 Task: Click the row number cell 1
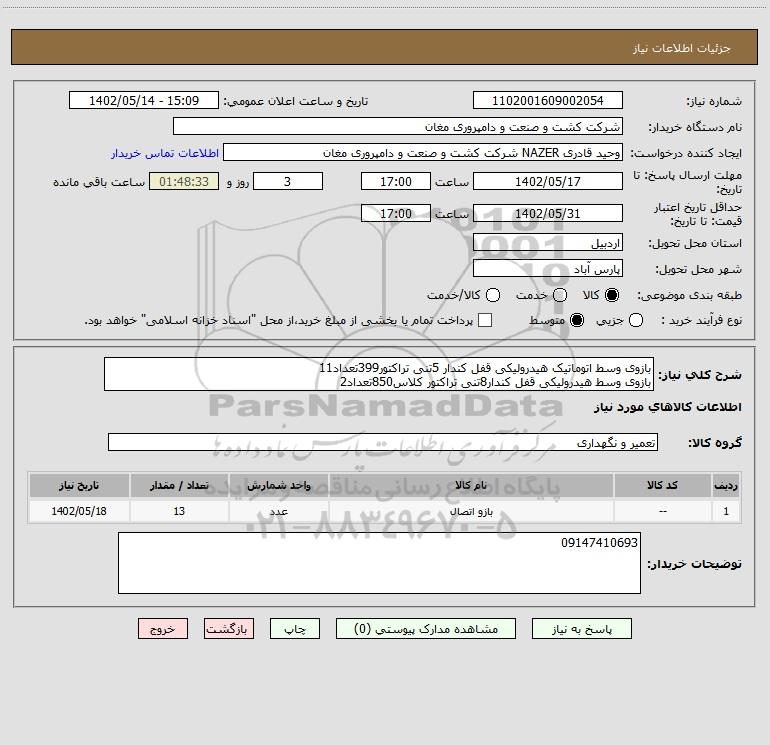pos(726,511)
